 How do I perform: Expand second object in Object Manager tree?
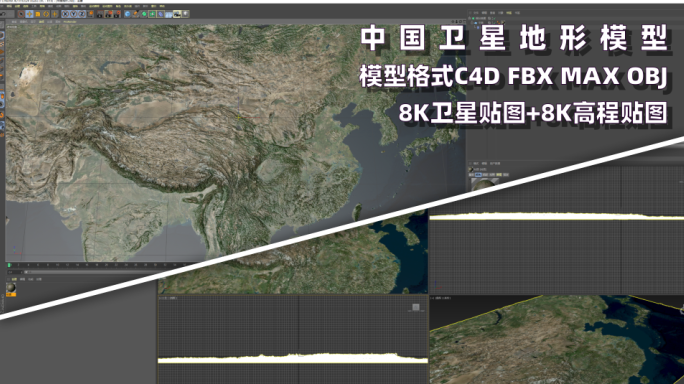[x=472, y=23]
